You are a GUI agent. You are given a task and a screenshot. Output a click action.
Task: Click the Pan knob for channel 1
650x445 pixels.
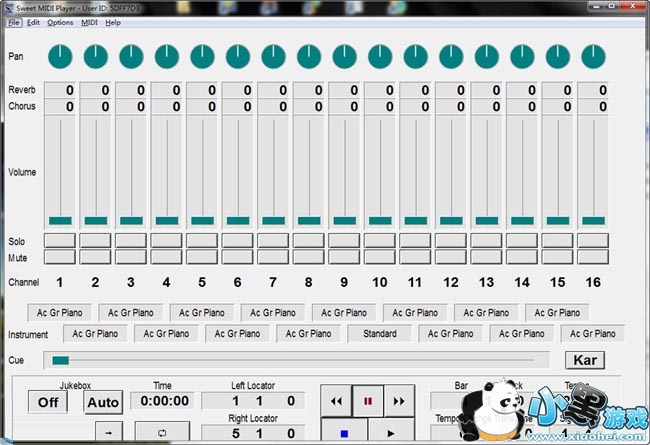click(x=60, y=57)
